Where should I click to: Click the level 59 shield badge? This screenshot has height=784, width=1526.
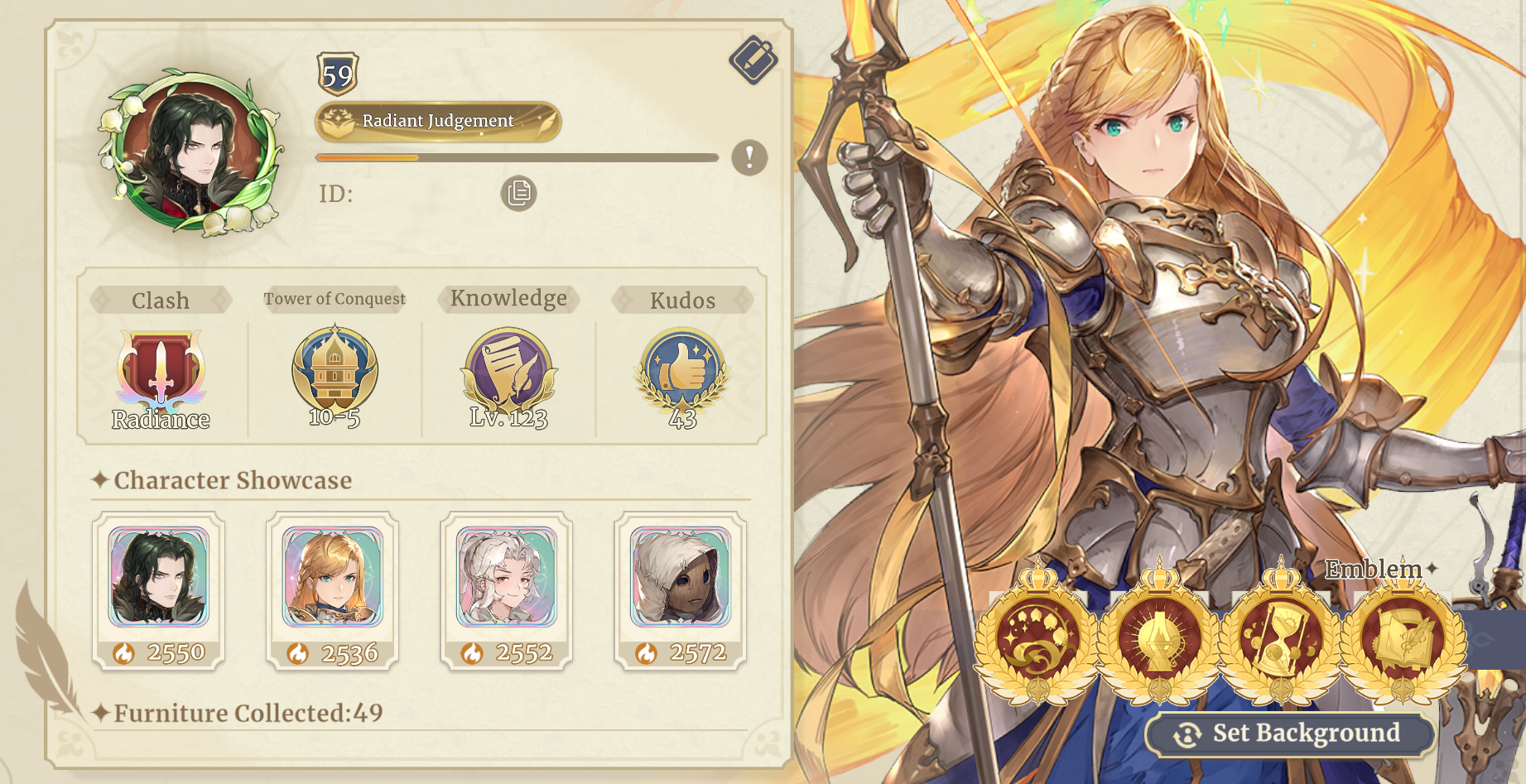point(337,75)
